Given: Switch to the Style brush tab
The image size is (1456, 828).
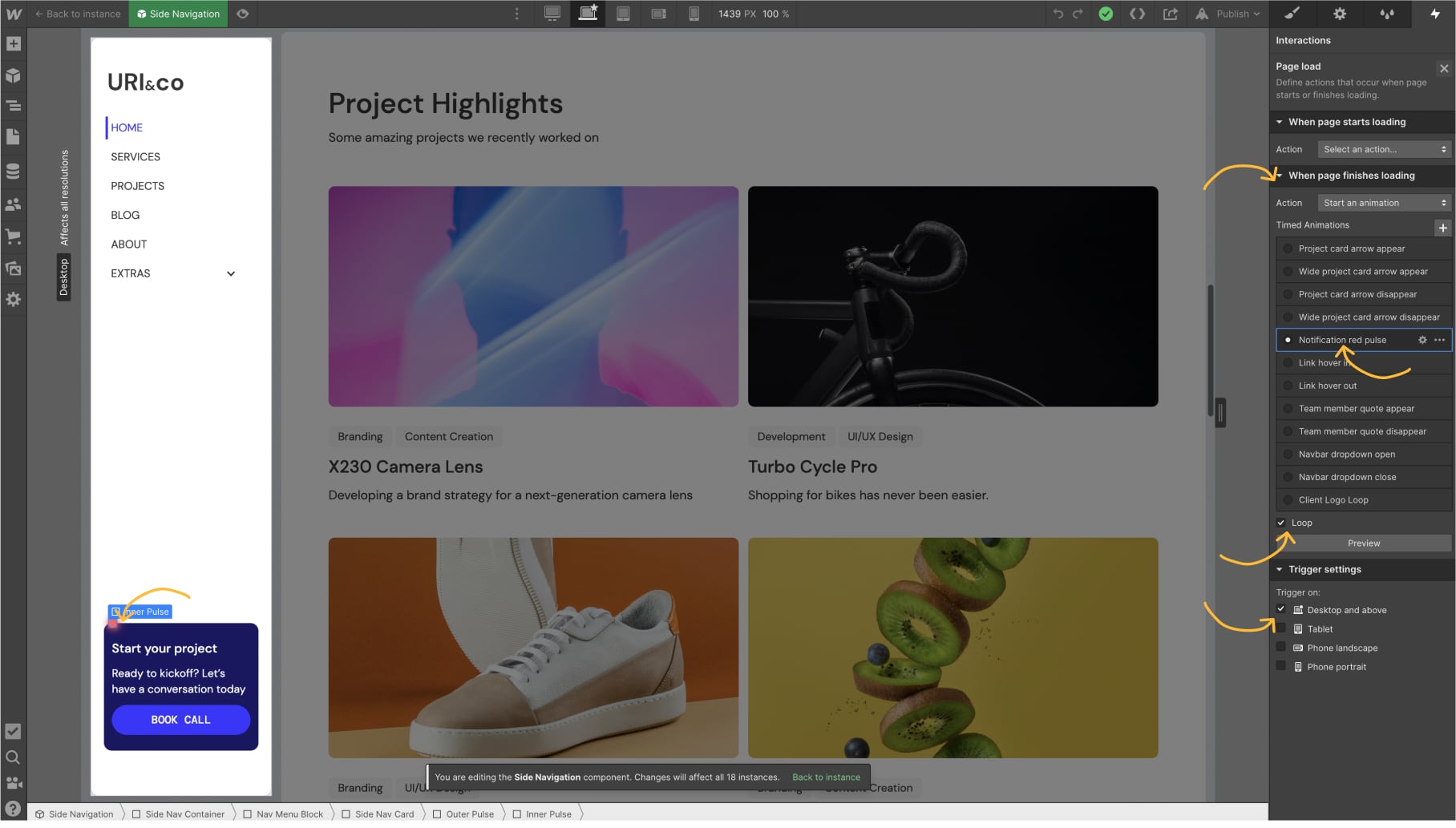Looking at the screenshot, I should coord(1292,14).
